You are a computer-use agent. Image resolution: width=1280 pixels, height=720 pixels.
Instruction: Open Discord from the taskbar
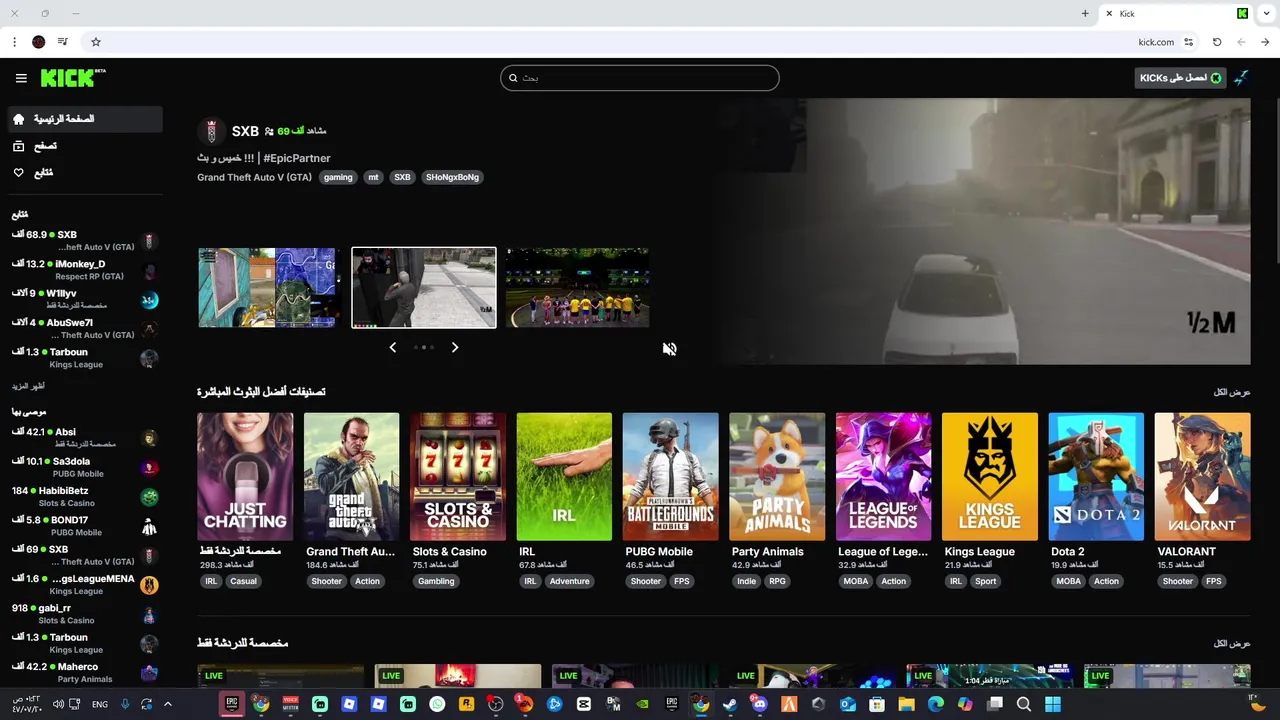tap(759, 704)
